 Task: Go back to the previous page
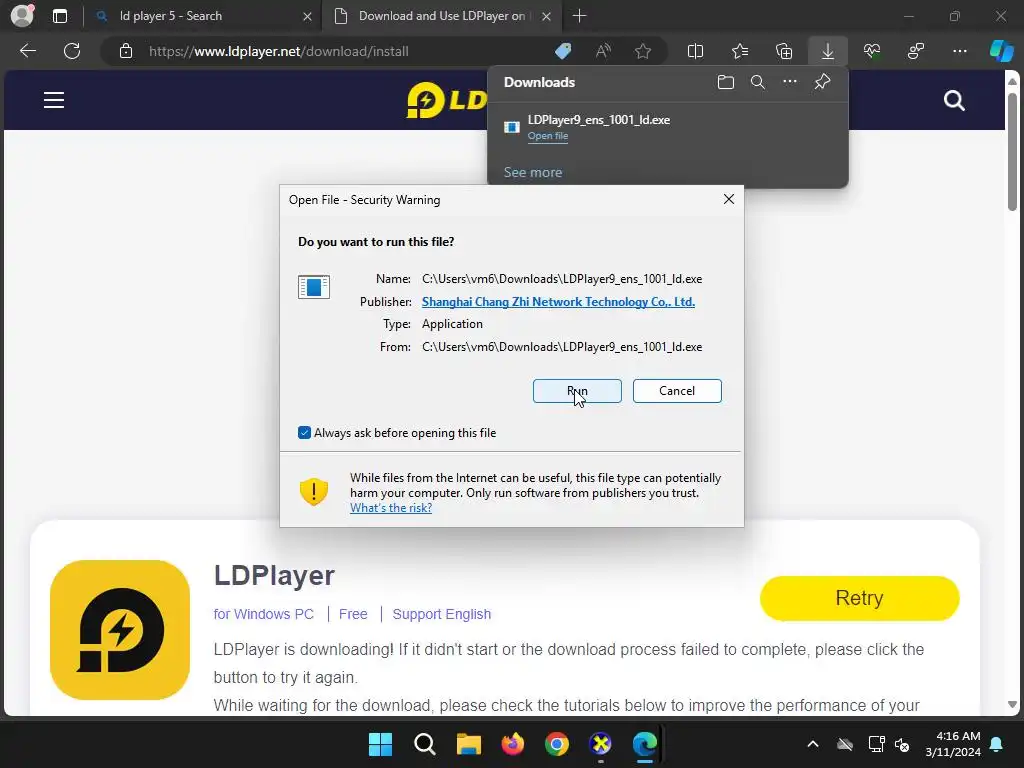(27, 51)
